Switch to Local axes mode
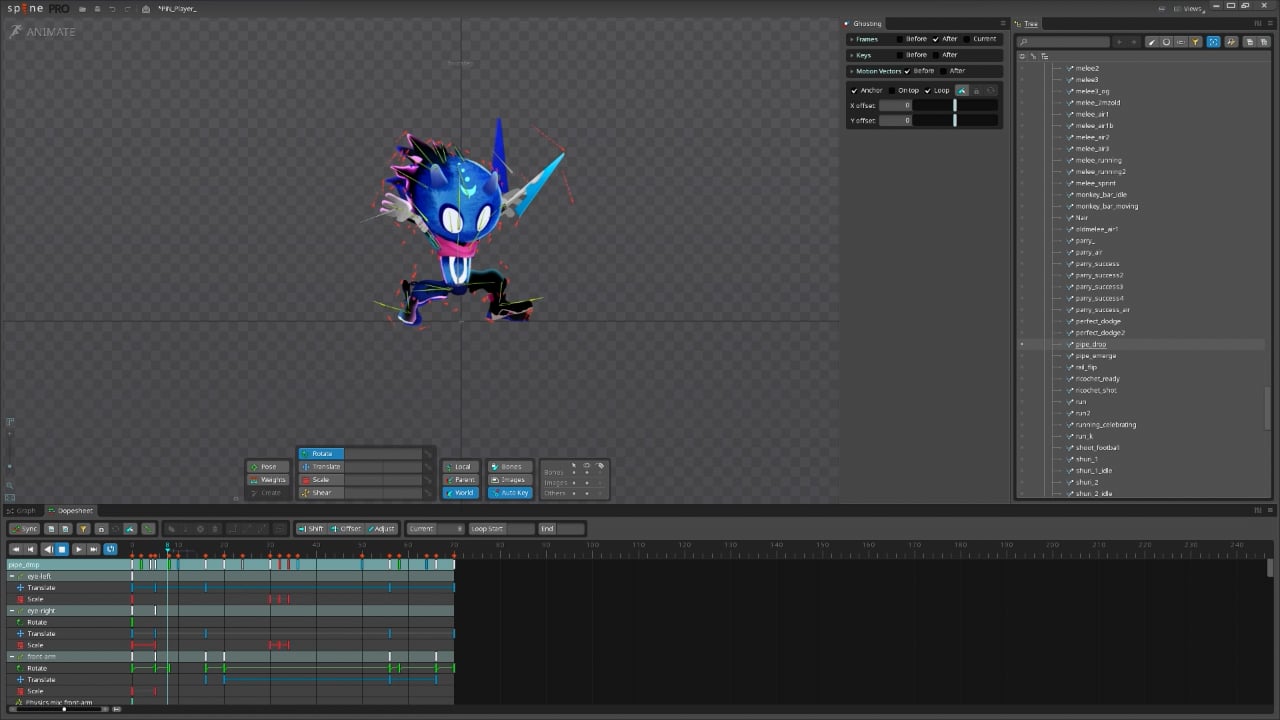 [461, 467]
